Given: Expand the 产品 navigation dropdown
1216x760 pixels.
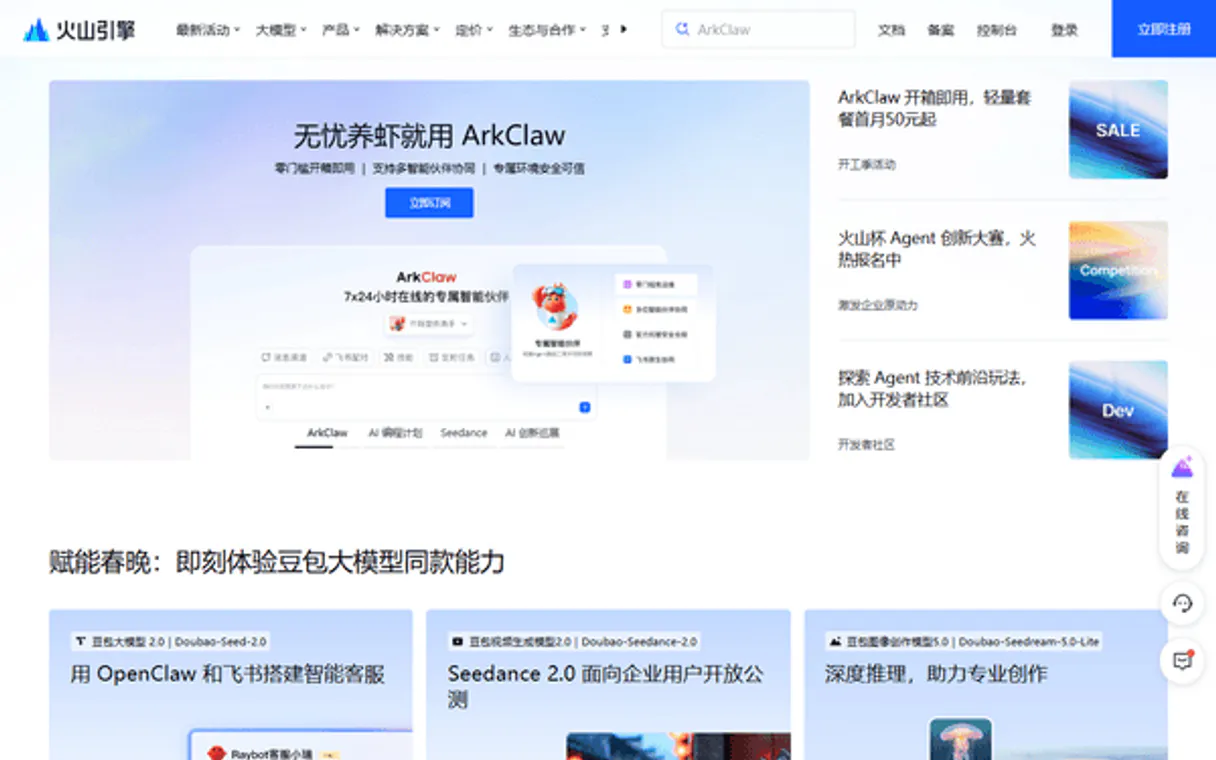Looking at the screenshot, I should pyautogui.click(x=341, y=30).
